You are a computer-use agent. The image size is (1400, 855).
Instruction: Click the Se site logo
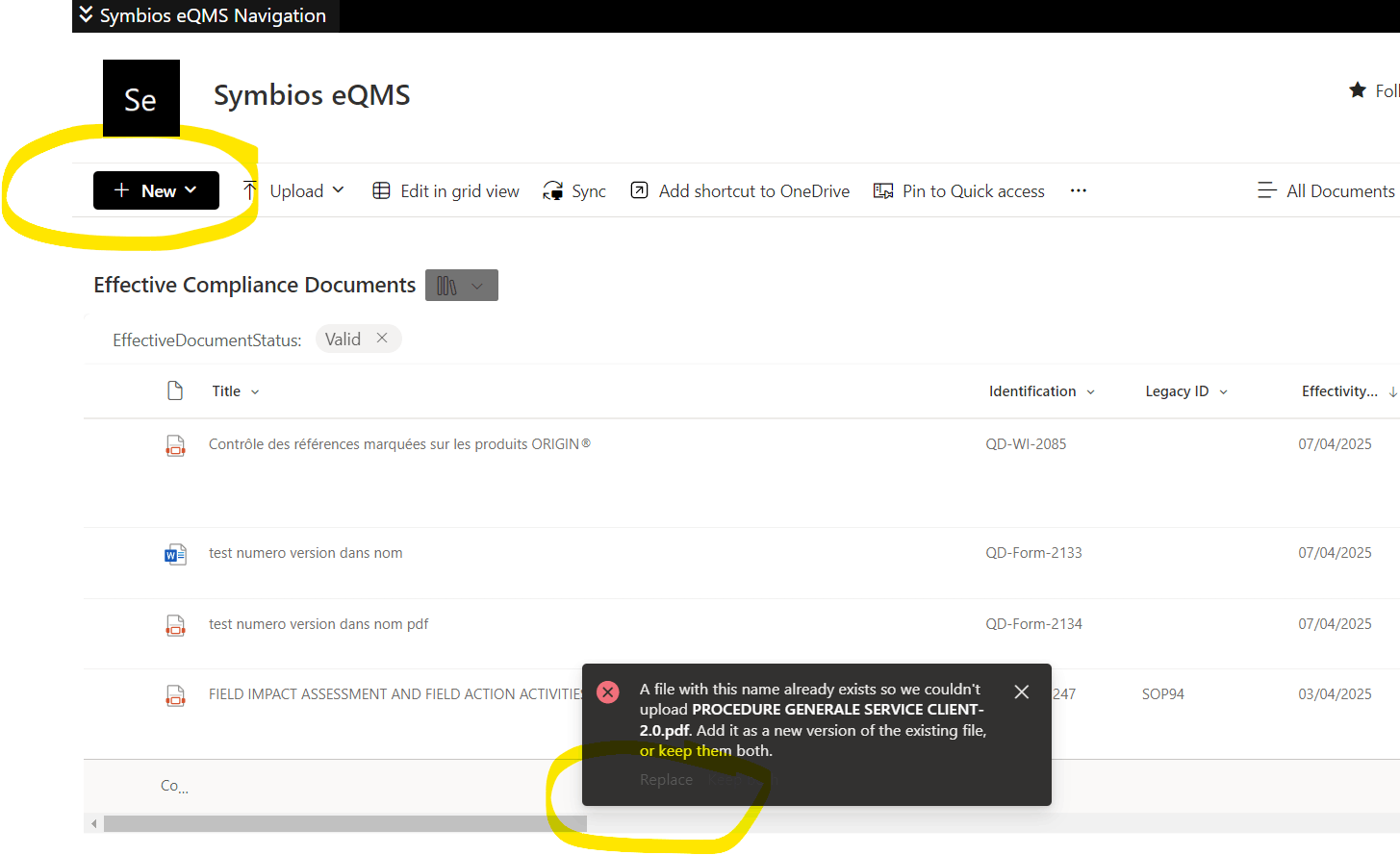pos(141,98)
